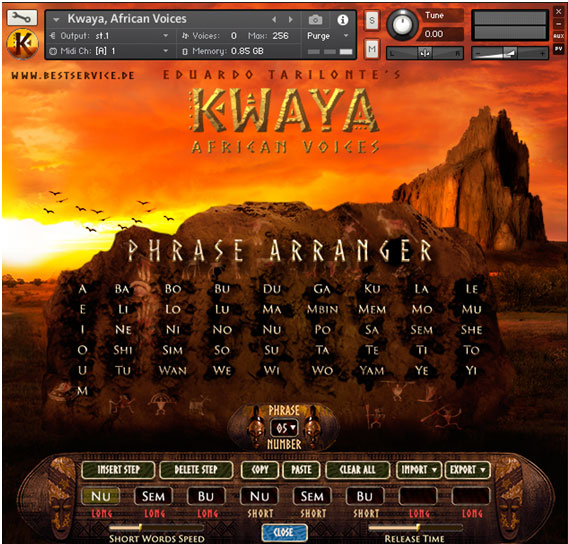
Task: Select the syllable MEM
Action: tap(372, 309)
